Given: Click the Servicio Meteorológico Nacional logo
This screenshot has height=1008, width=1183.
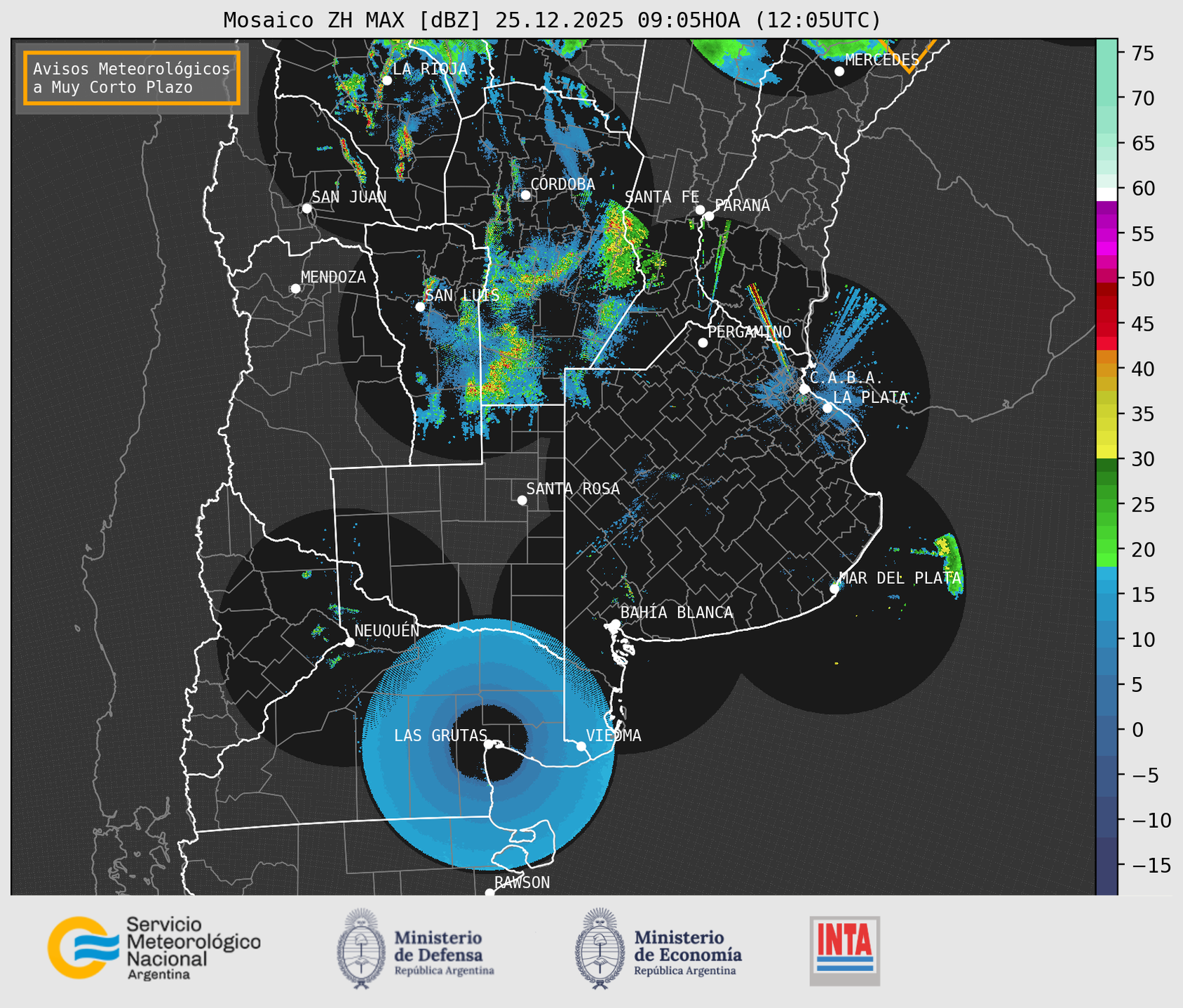Looking at the screenshot, I should [x=154, y=948].
